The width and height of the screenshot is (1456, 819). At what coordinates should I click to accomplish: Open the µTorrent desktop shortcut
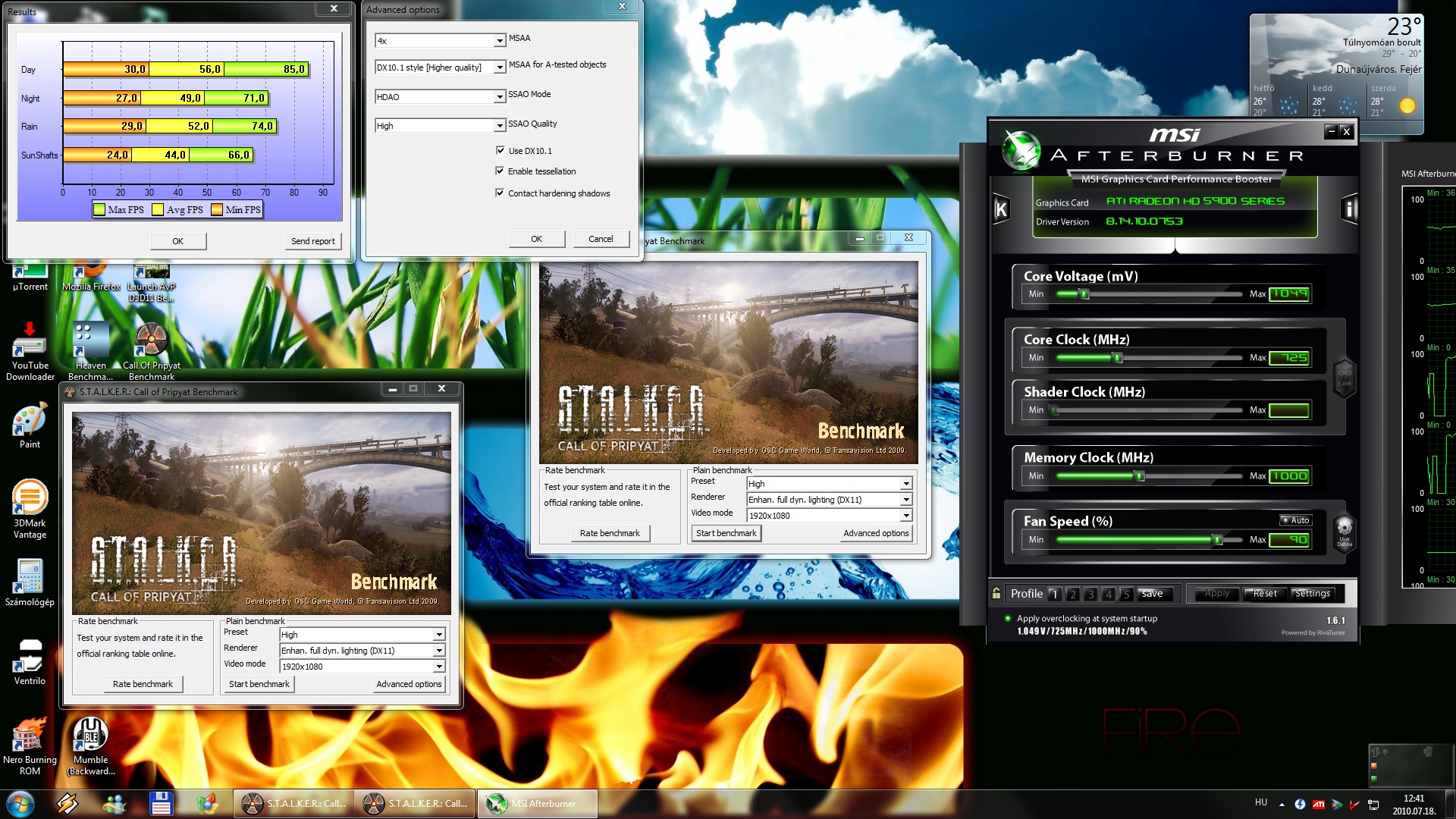click(x=30, y=277)
